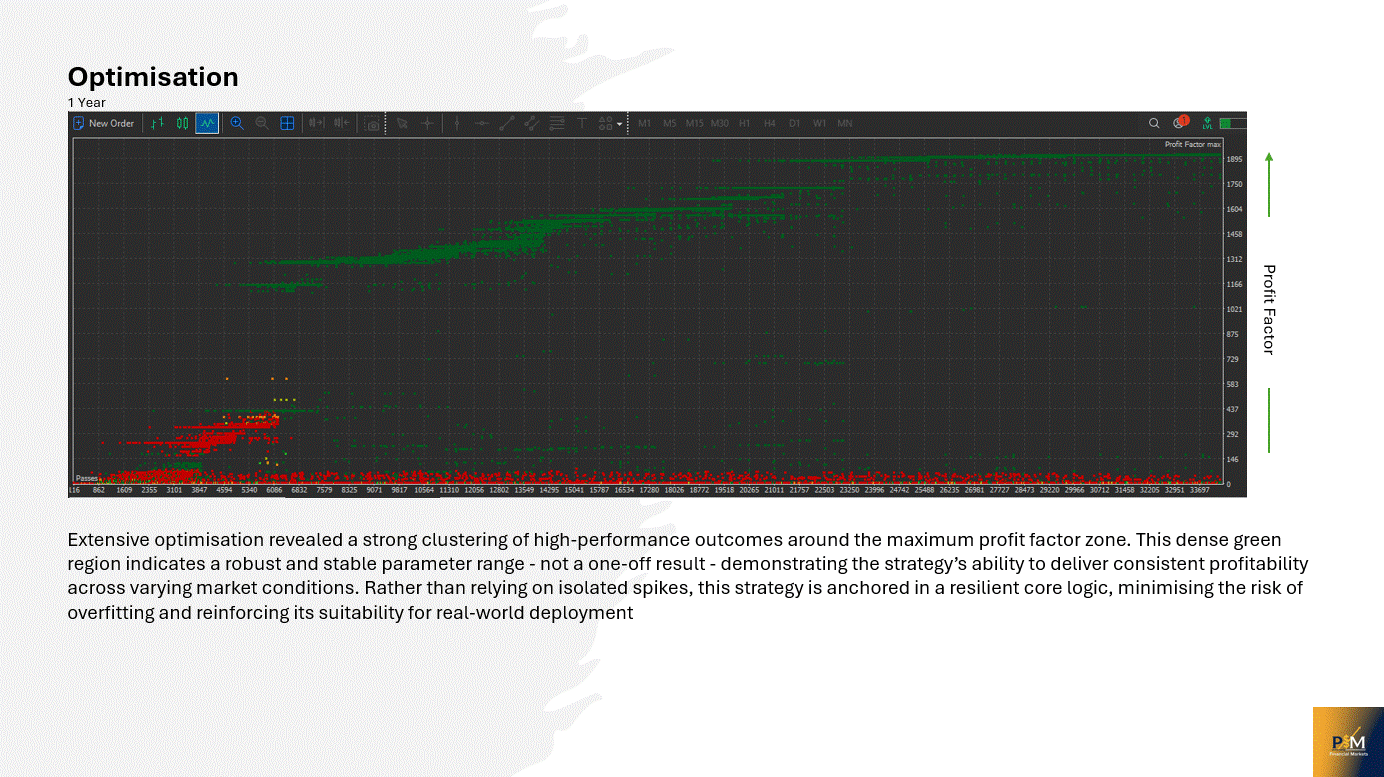Screen dimensions: 1384x777
Task: Zoom in on the chart
Action: 237,123
